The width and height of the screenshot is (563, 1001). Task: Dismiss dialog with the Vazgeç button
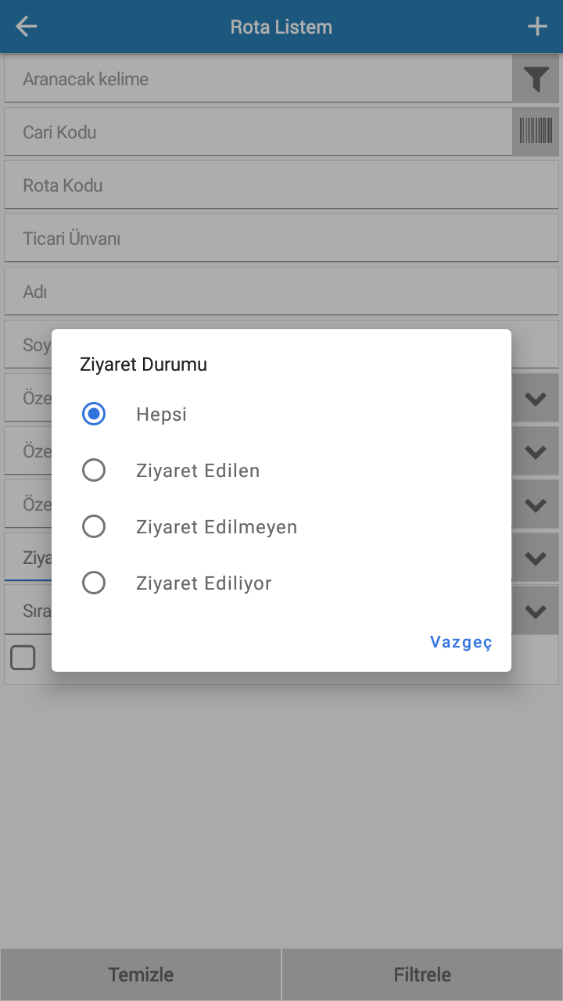pos(461,642)
